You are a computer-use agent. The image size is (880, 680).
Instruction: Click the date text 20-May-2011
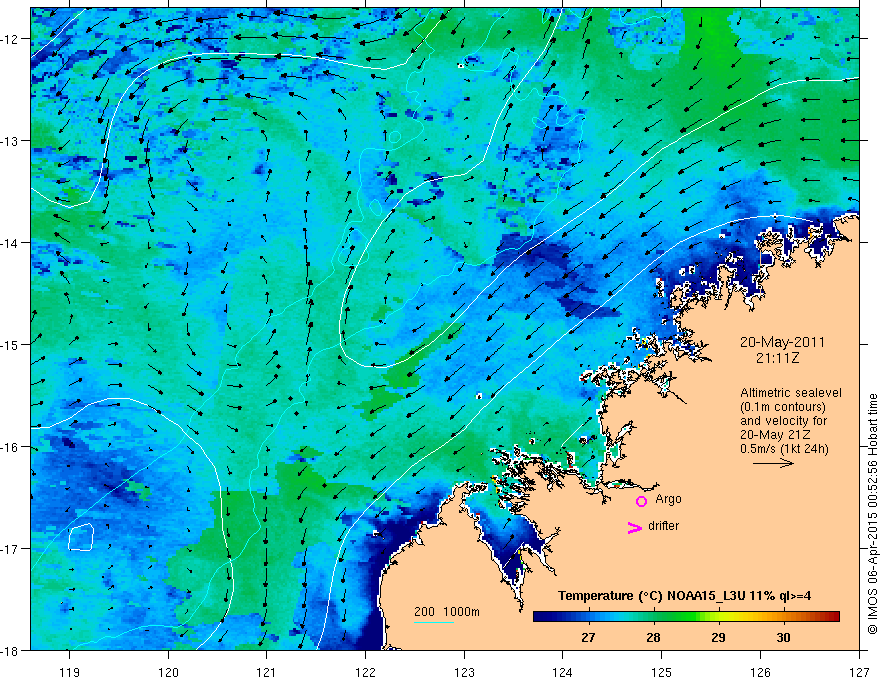tap(782, 342)
